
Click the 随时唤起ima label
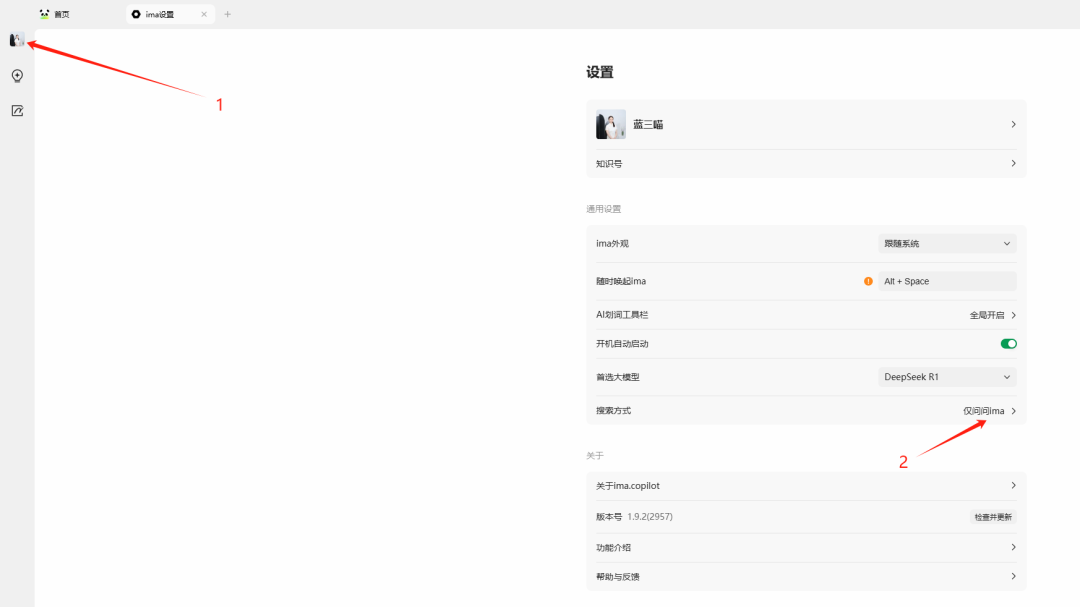point(621,281)
